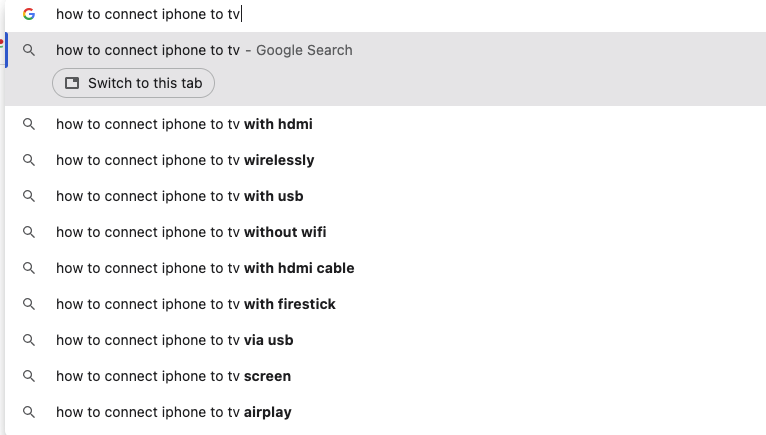Image resolution: width=766 pixels, height=435 pixels.
Task: Click magnifier icon beside 'airplay' suggestion
Action: 29,412
